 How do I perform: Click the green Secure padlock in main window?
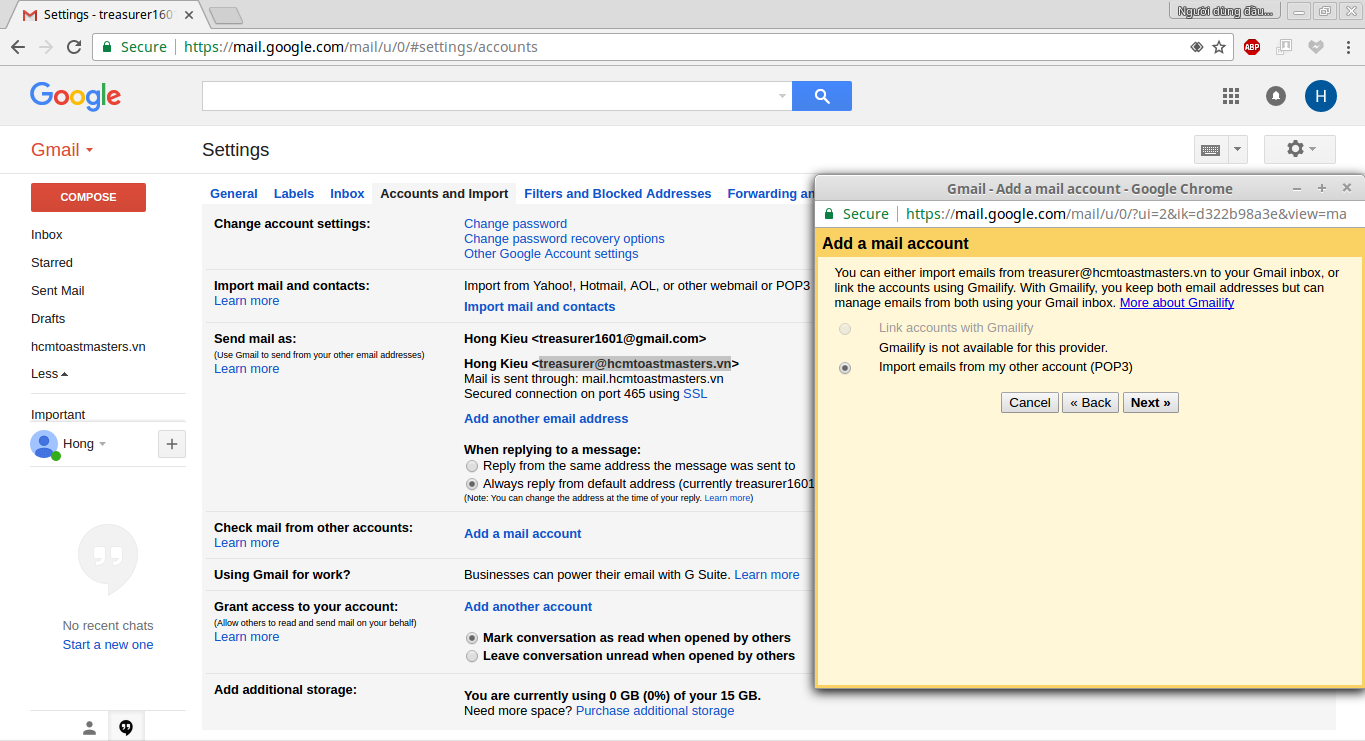tap(107, 47)
